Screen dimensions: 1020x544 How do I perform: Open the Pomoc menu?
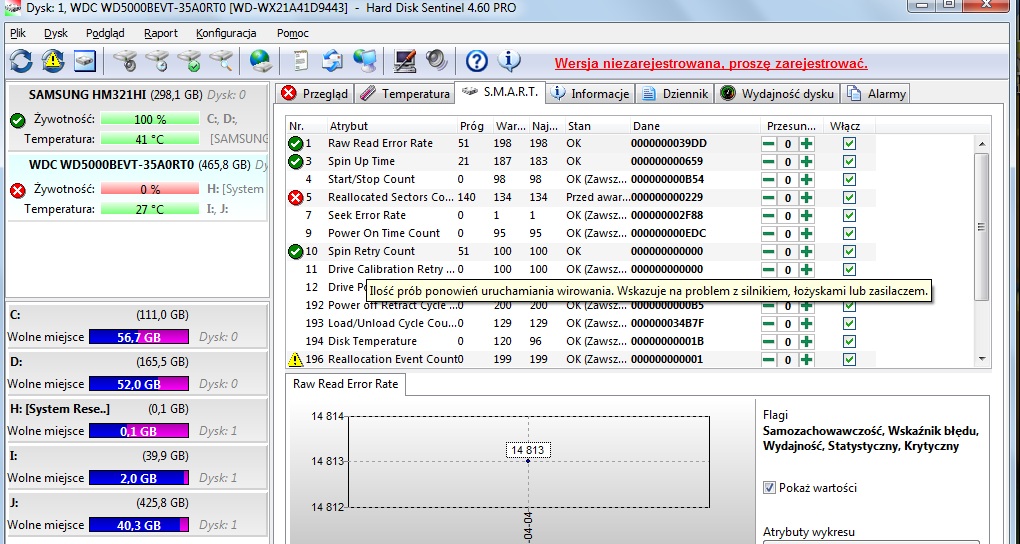click(292, 33)
